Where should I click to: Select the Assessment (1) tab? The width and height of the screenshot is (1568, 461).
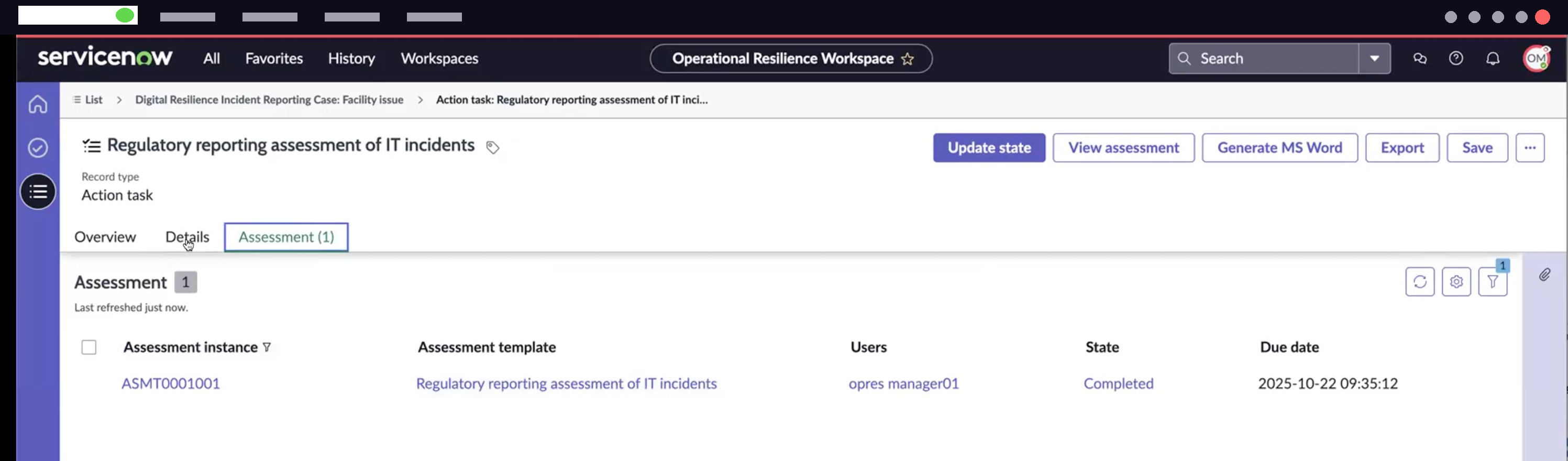(286, 237)
